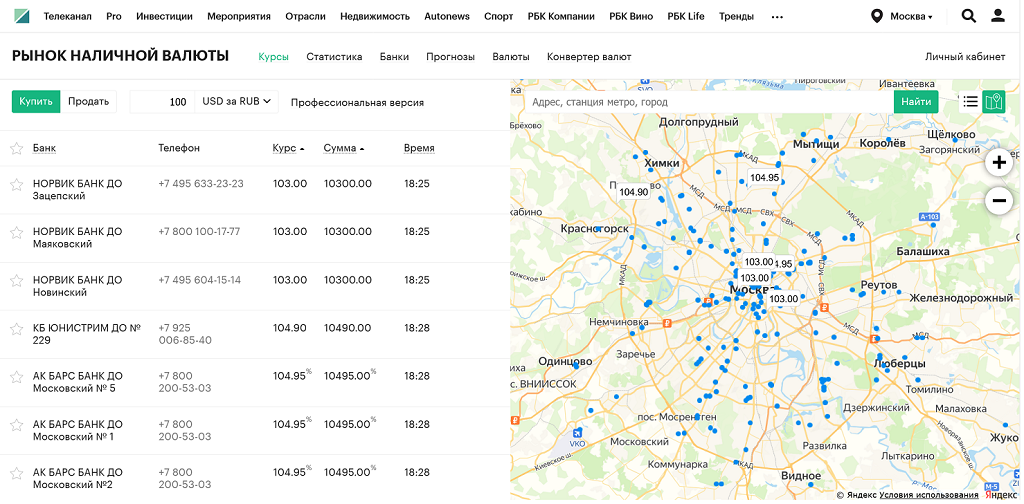Open РБК Компании in top menu
The height and width of the screenshot is (504, 1024).
pos(561,16)
